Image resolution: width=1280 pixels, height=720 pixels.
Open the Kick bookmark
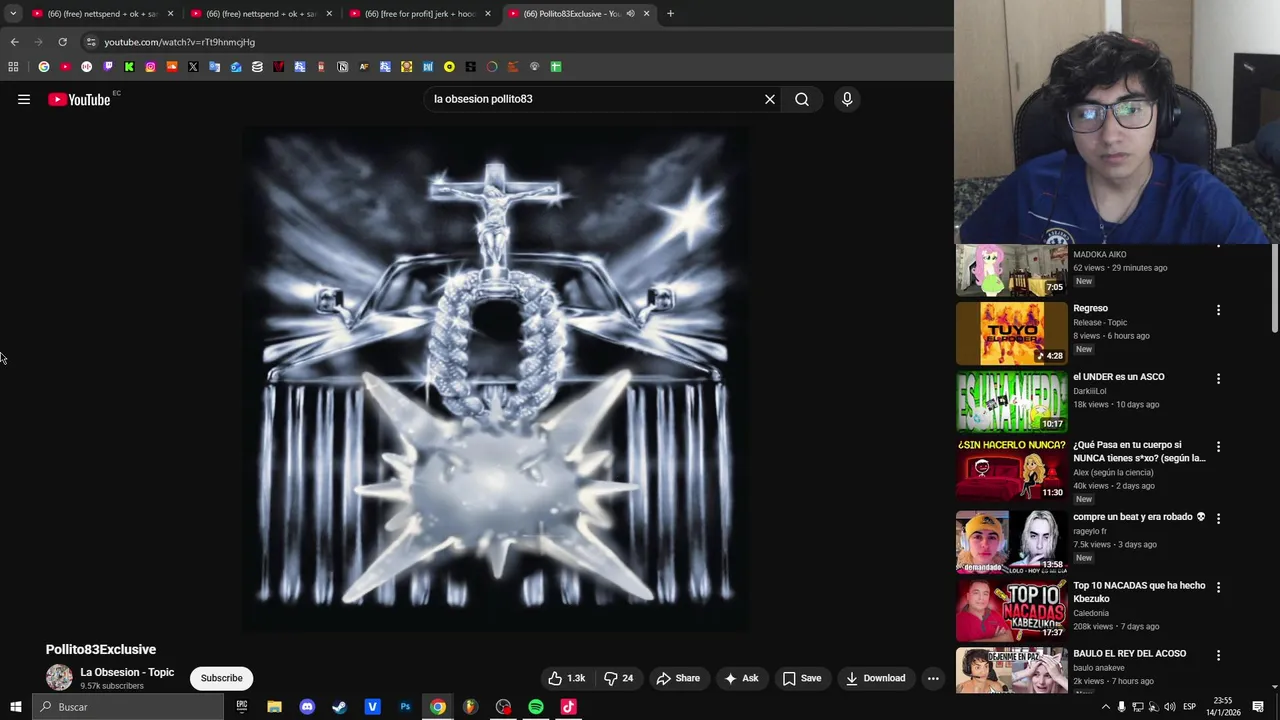129,67
